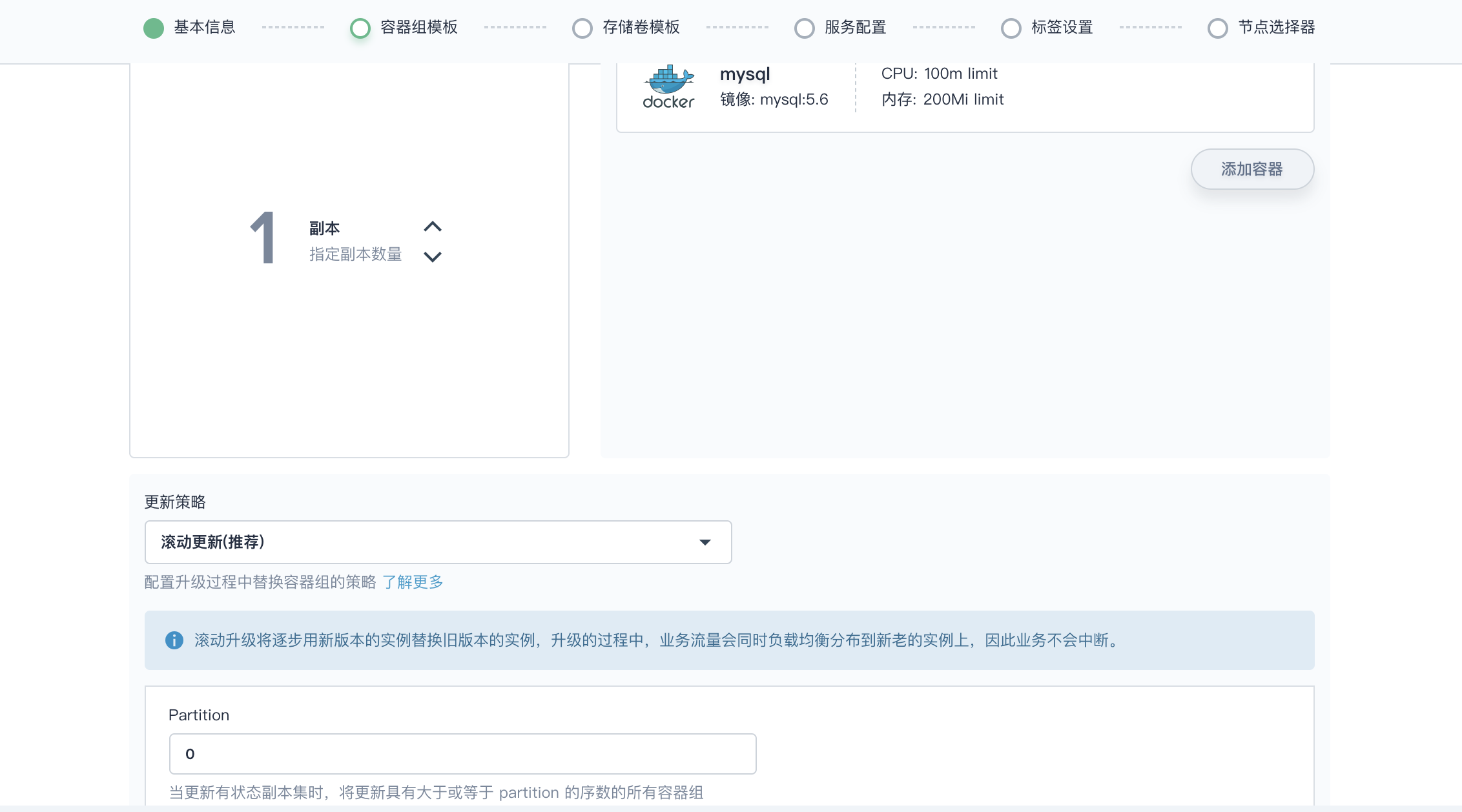Click the green 基本信息 step circle
Image resolution: width=1462 pixels, height=812 pixels.
click(x=154, y=28)
